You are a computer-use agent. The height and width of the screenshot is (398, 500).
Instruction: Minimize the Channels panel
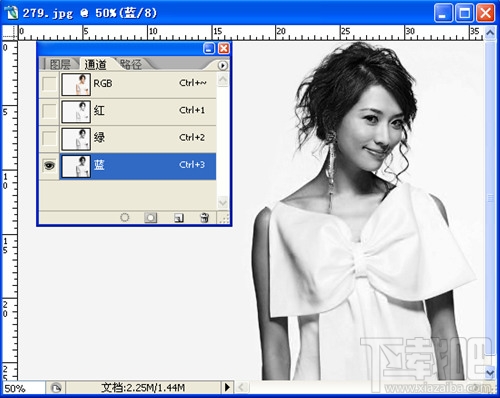click(209, 49)
